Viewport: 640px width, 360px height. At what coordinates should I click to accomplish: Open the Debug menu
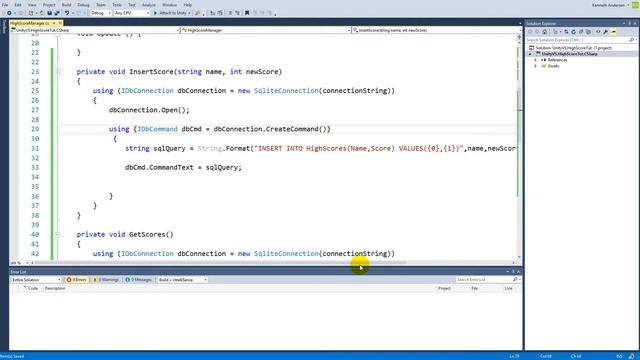pos(83,5)
